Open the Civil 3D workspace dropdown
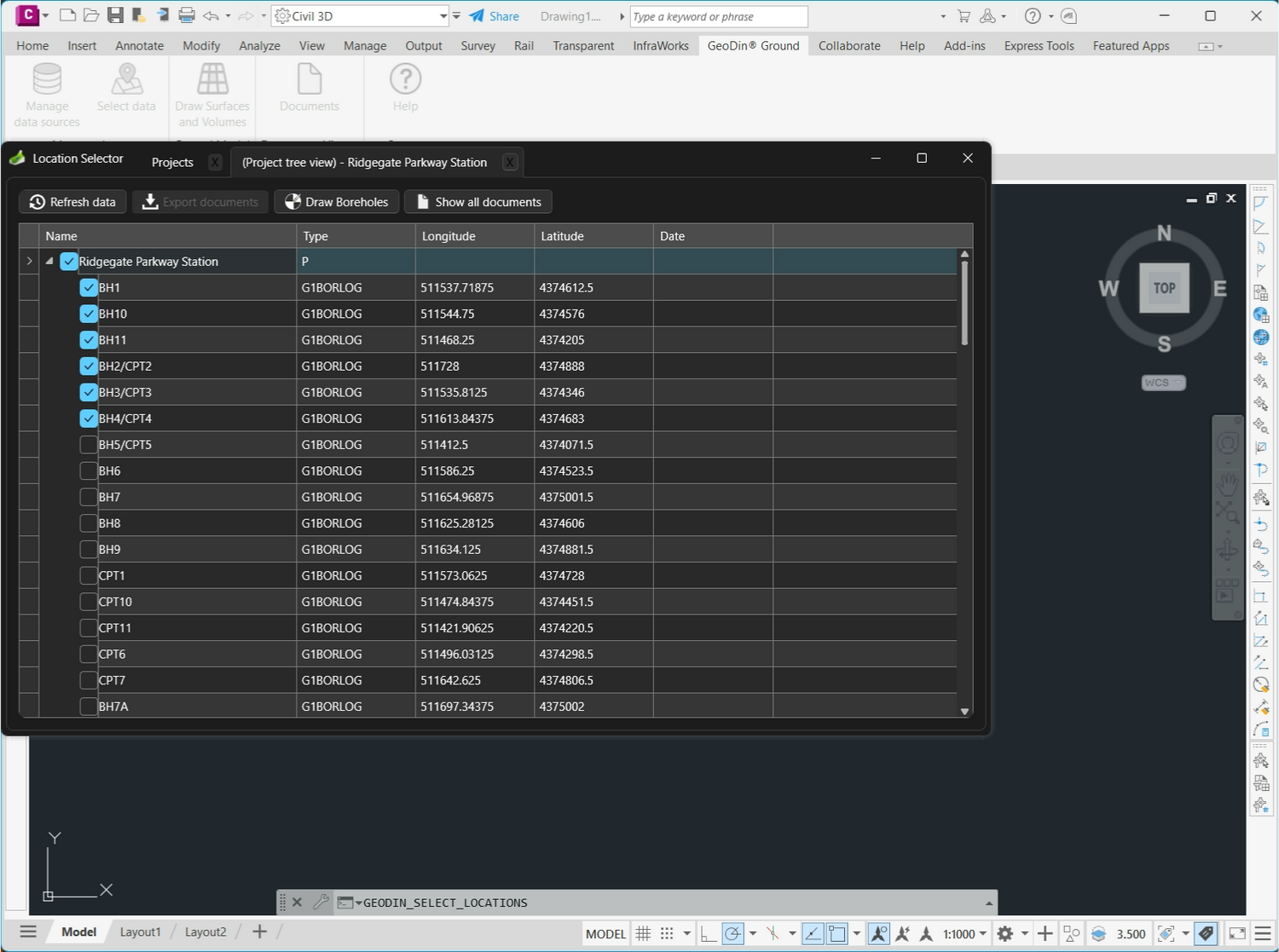Image resolution: width=1279 pixels, height=952 pixels. pyautogui.click(x=443, y=16)
